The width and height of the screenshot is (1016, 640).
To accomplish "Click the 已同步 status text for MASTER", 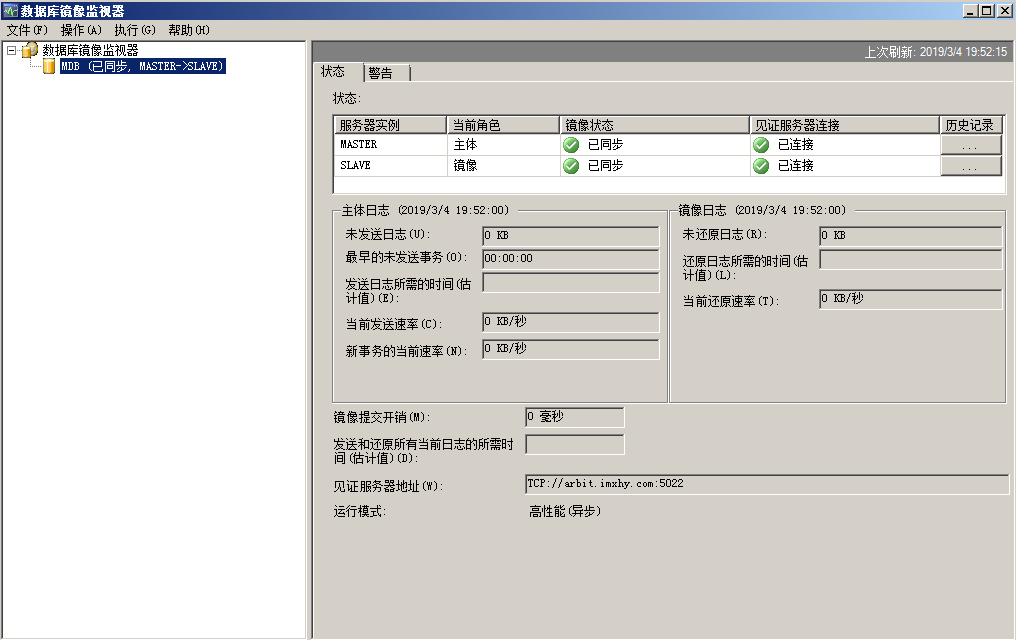I will (x=605, y=144).
